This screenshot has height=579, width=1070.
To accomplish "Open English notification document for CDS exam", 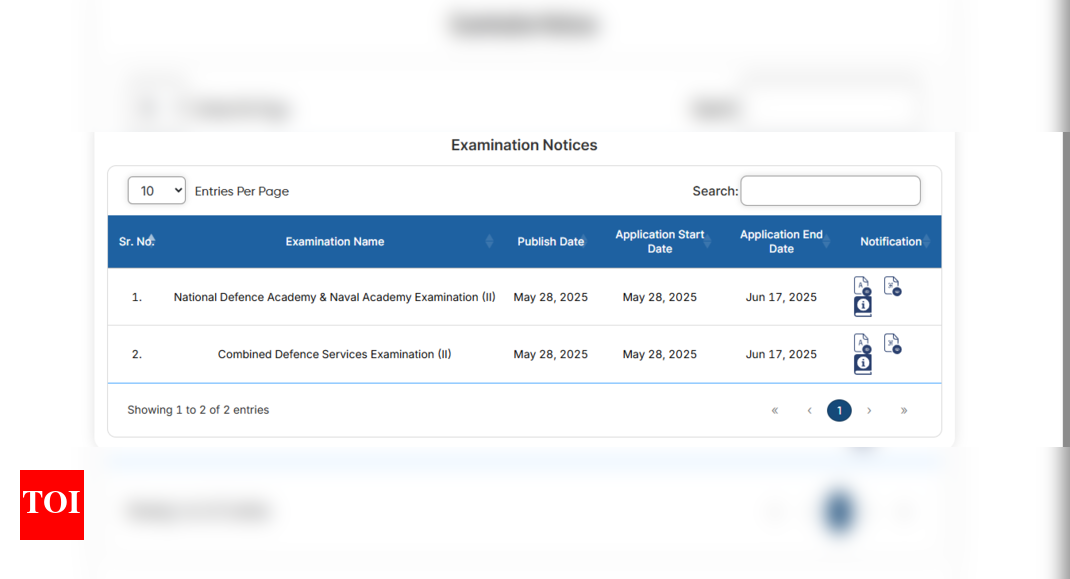I will click(x=862, y=343).
